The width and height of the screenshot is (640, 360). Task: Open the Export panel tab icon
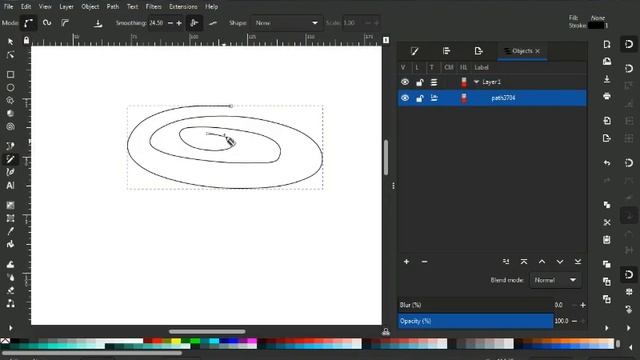[478, 51]
